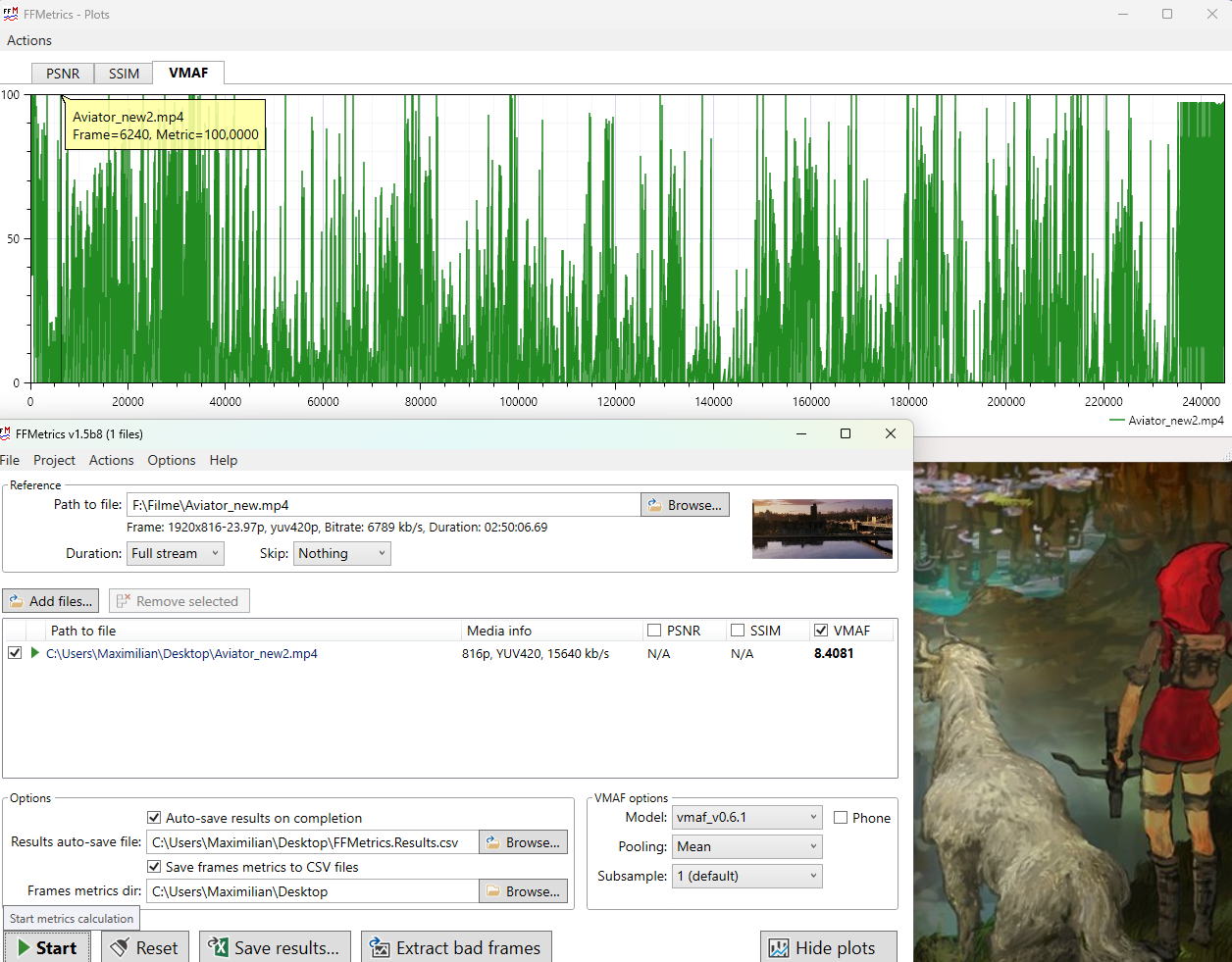
Task: Browse for the results auto-save file
Action: click(x=523, y=842)
